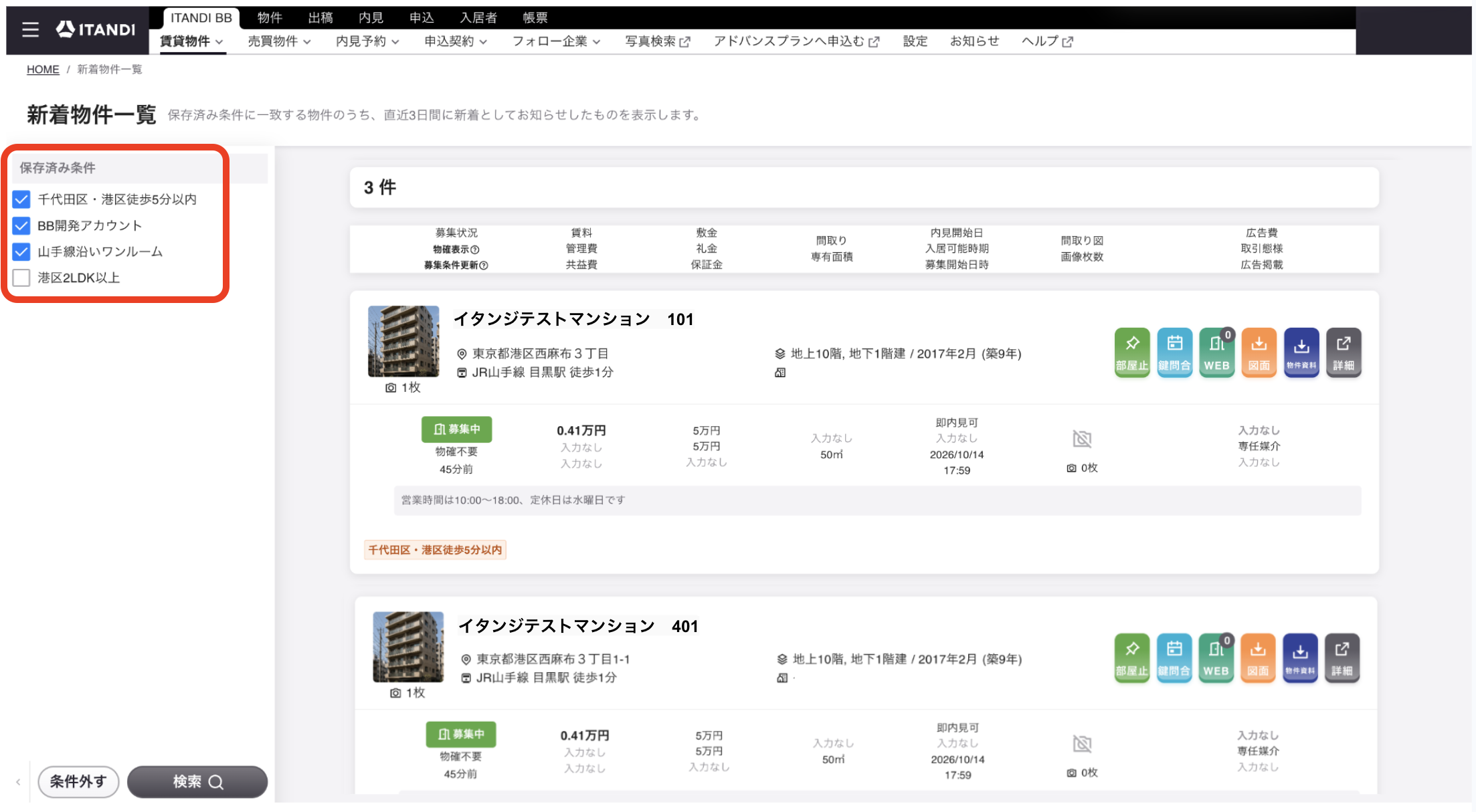Image resolution: width=1476 pixels, height=812 pixels.
Task: Switch to the 出稿 tab
Action: pyautogui.click(x=320, y=17)
